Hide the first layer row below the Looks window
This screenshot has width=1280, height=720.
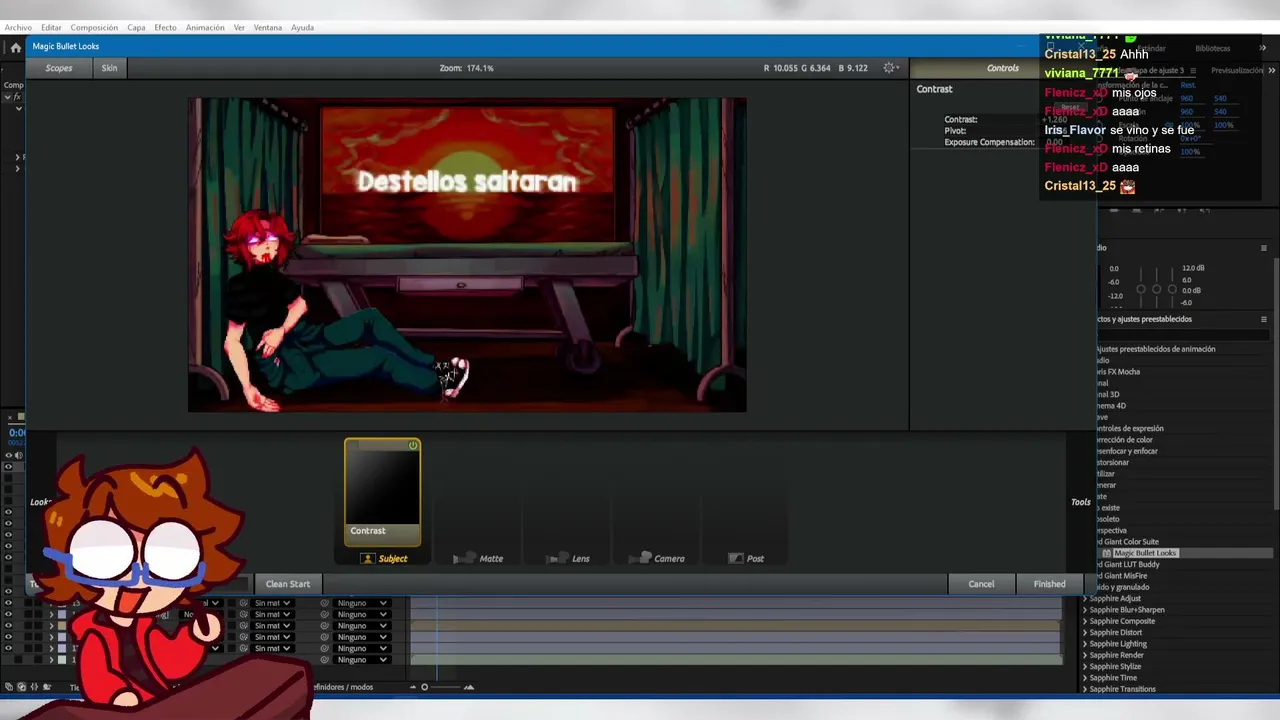9,603
